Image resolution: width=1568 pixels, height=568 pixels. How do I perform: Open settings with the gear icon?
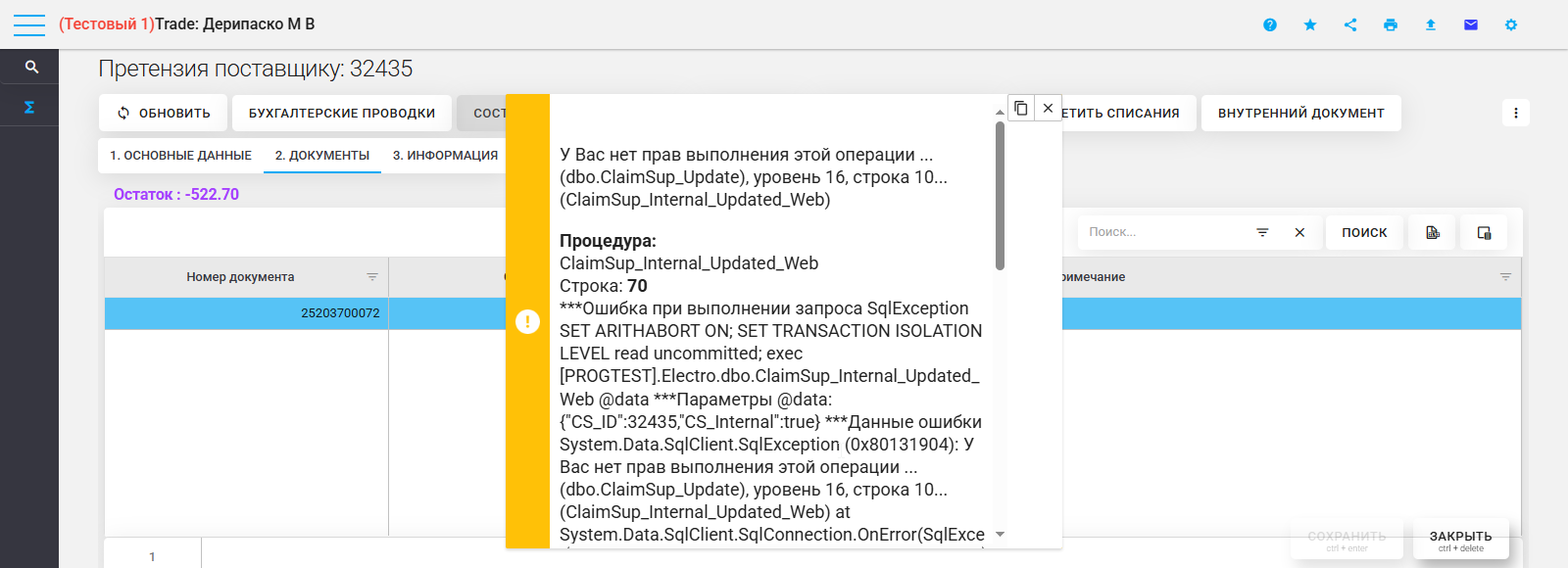click(1511, 24)
